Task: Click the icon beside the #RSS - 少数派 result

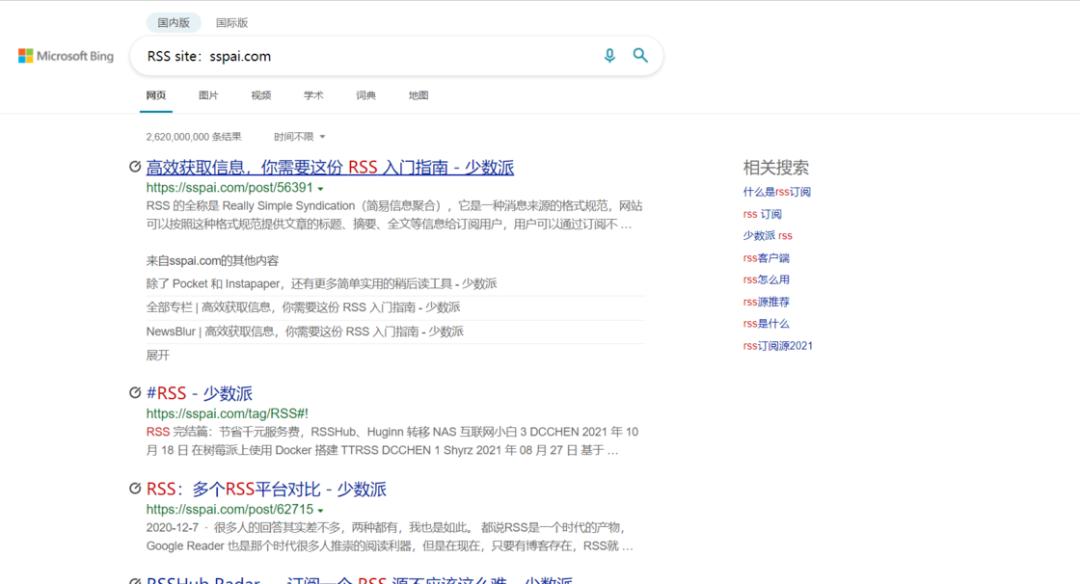Action: click(135, 393)
